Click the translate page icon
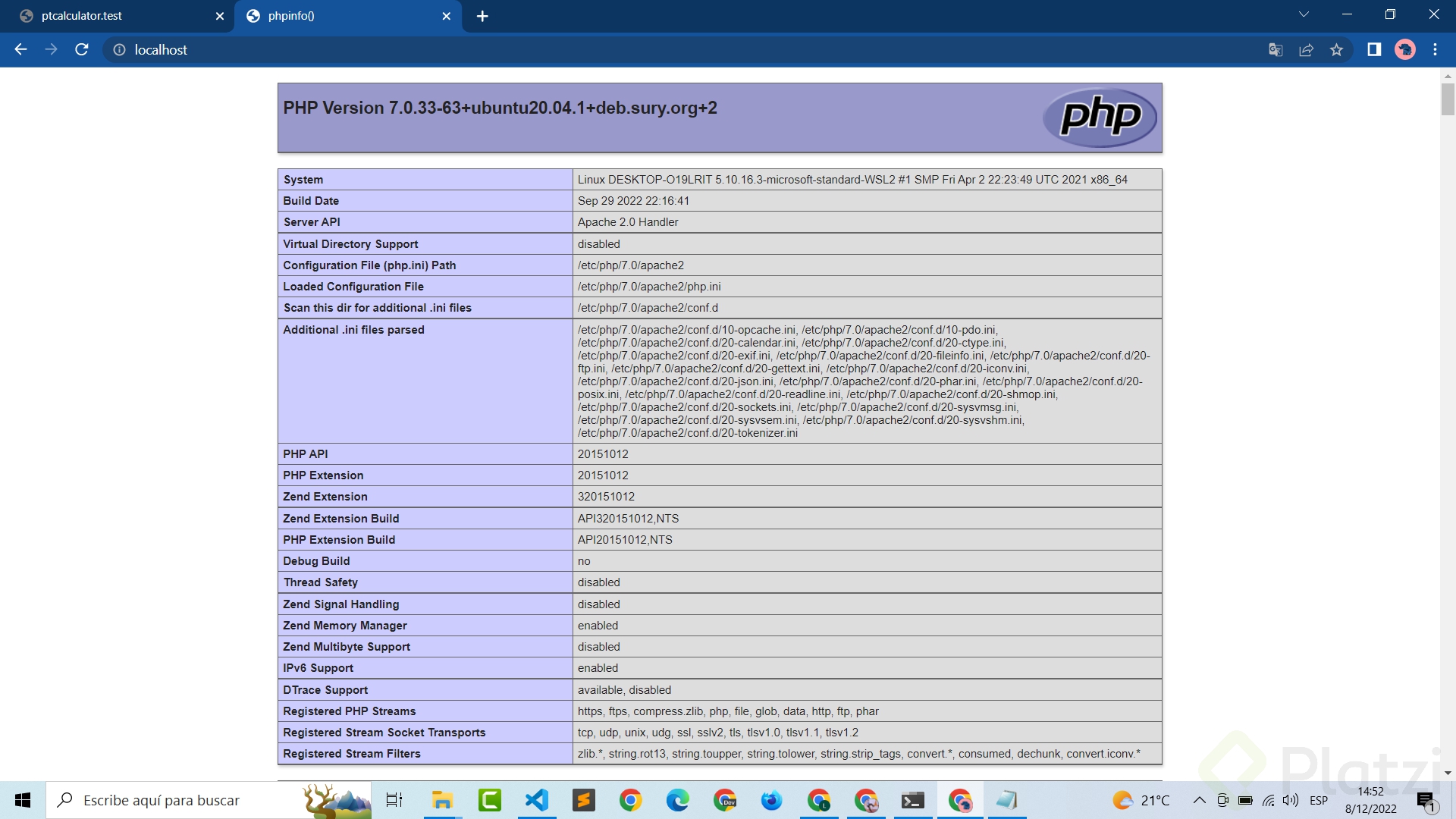 tap(1276, 49)
